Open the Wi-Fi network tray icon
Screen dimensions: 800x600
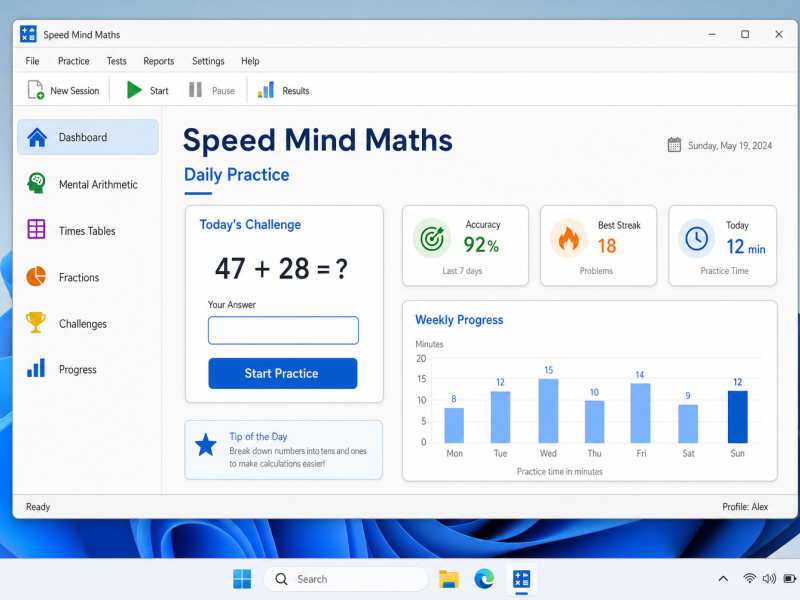point(749,578)
